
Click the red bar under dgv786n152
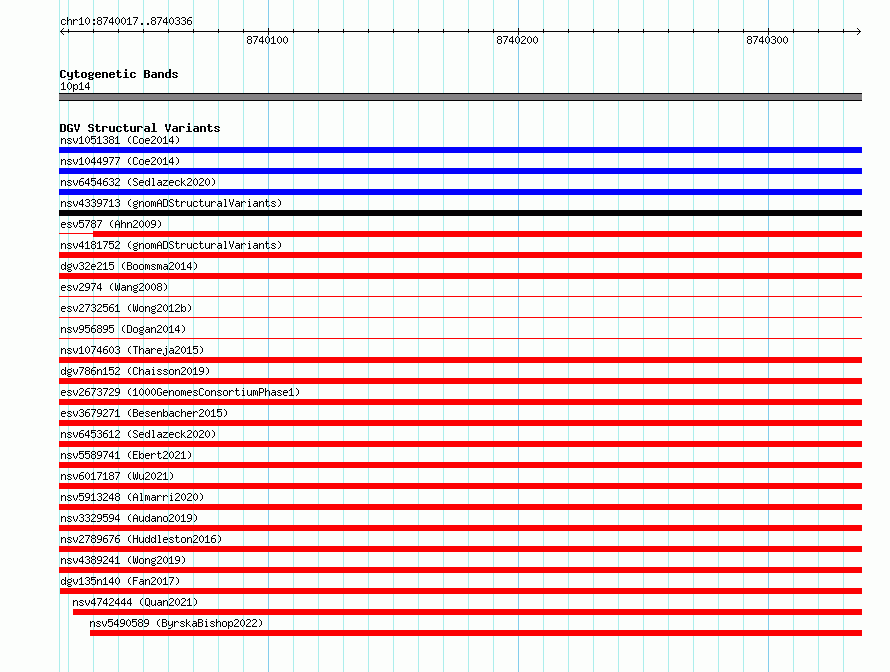460,381
